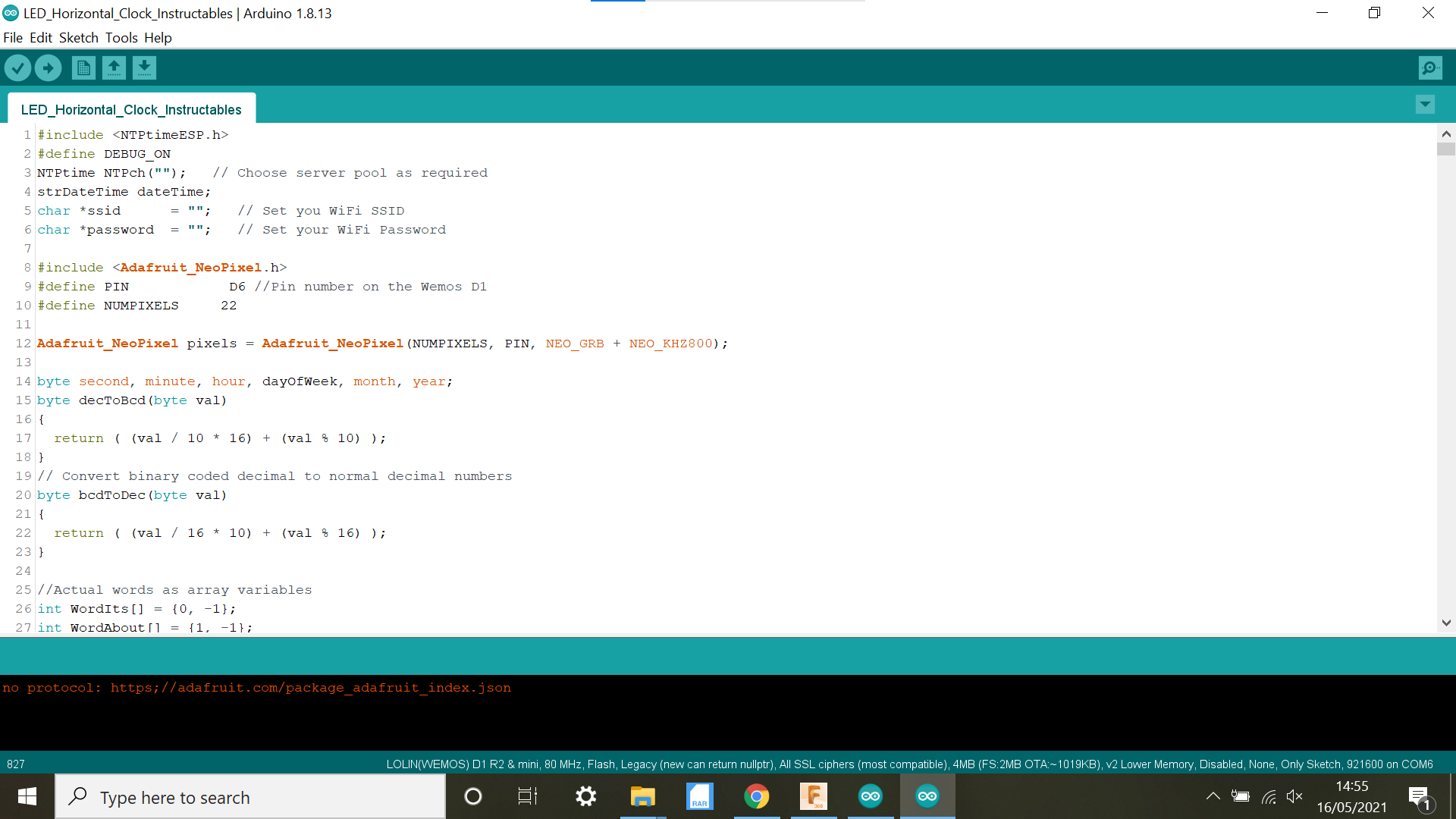
Task: Click '//Actual words as array variables' comment
Action: [174, 590]
